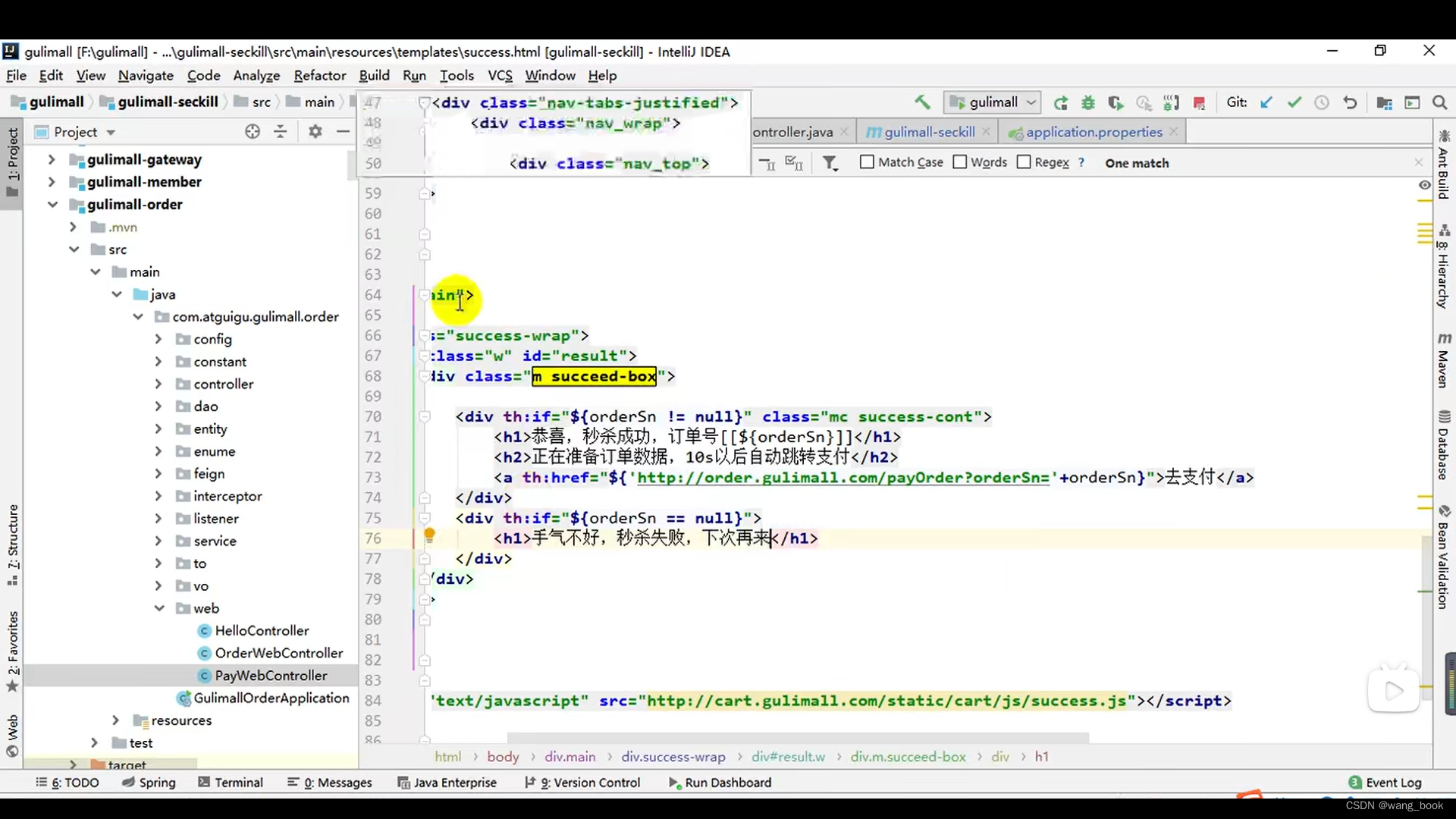Enable the Regex checkbox
This screenshot has width=1456, height=819.
[1024, 162]
